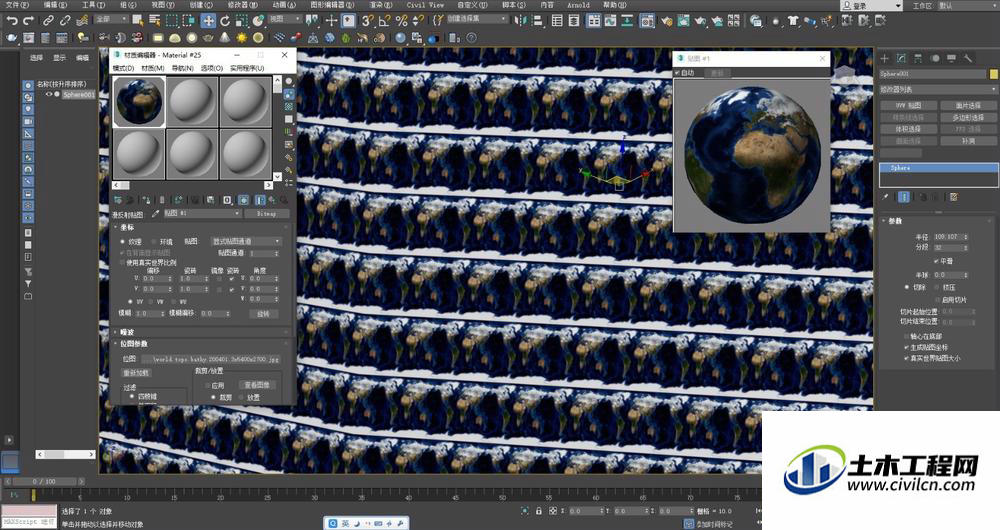Select the 环境 radio button
This screenshot has height=530, width=1000.
pos(154,242)
